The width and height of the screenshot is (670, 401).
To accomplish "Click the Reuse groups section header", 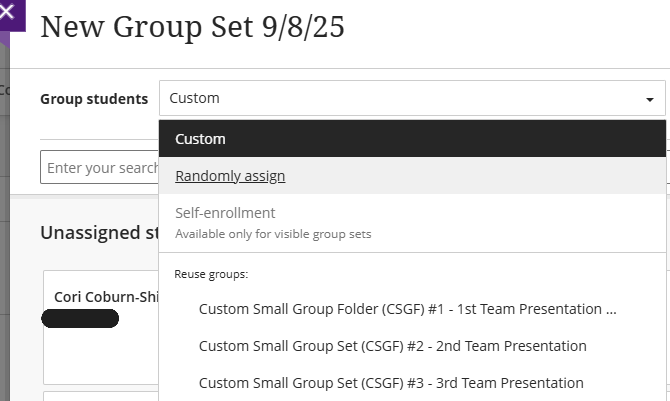I will click(211, 273).
